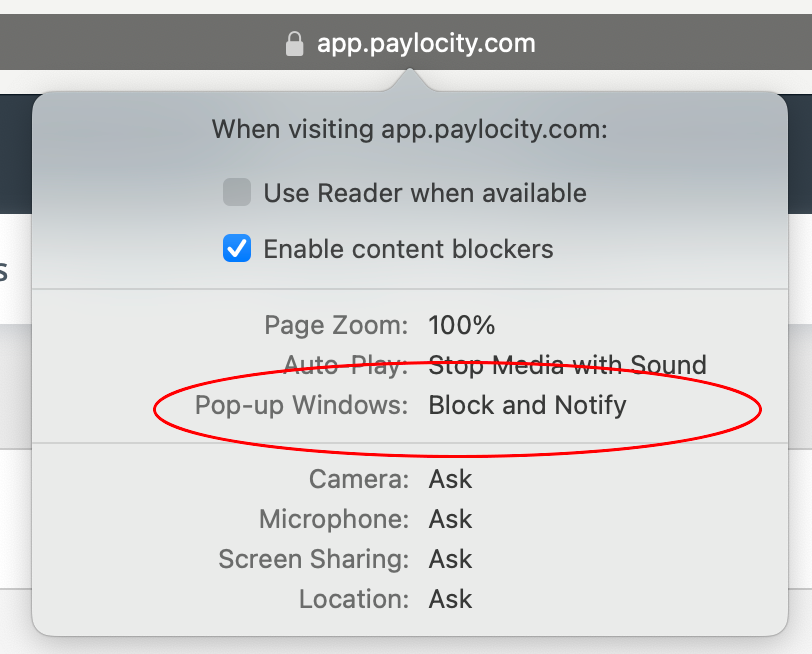Open the Location Ask permission
The width and height of the screenshot is (812, 654).
[450, 599]
